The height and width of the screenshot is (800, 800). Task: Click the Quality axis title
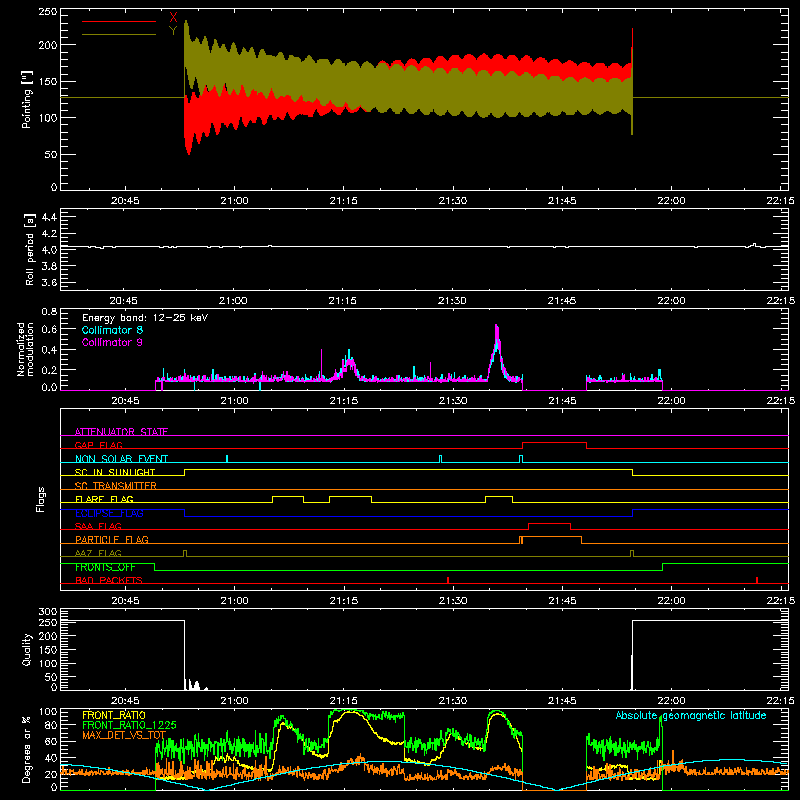point(27,649)
